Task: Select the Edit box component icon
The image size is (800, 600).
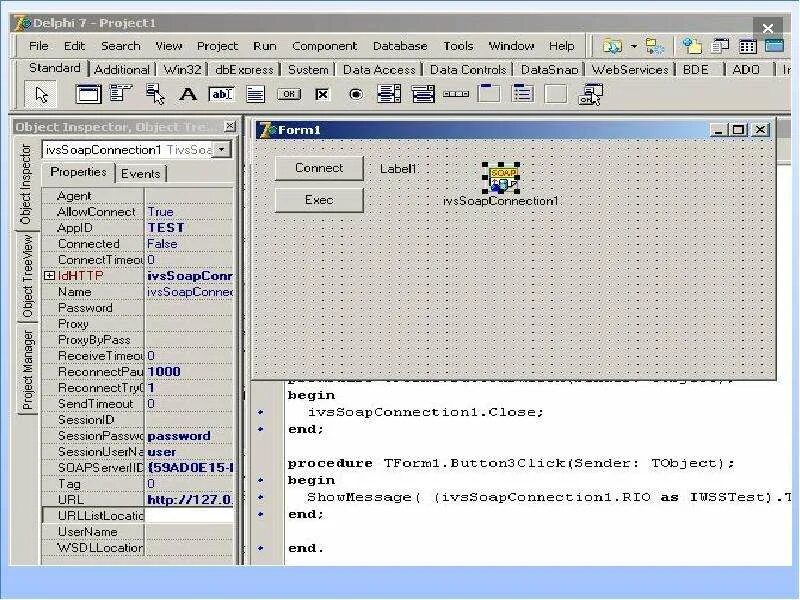Action: tap(221, 94)
